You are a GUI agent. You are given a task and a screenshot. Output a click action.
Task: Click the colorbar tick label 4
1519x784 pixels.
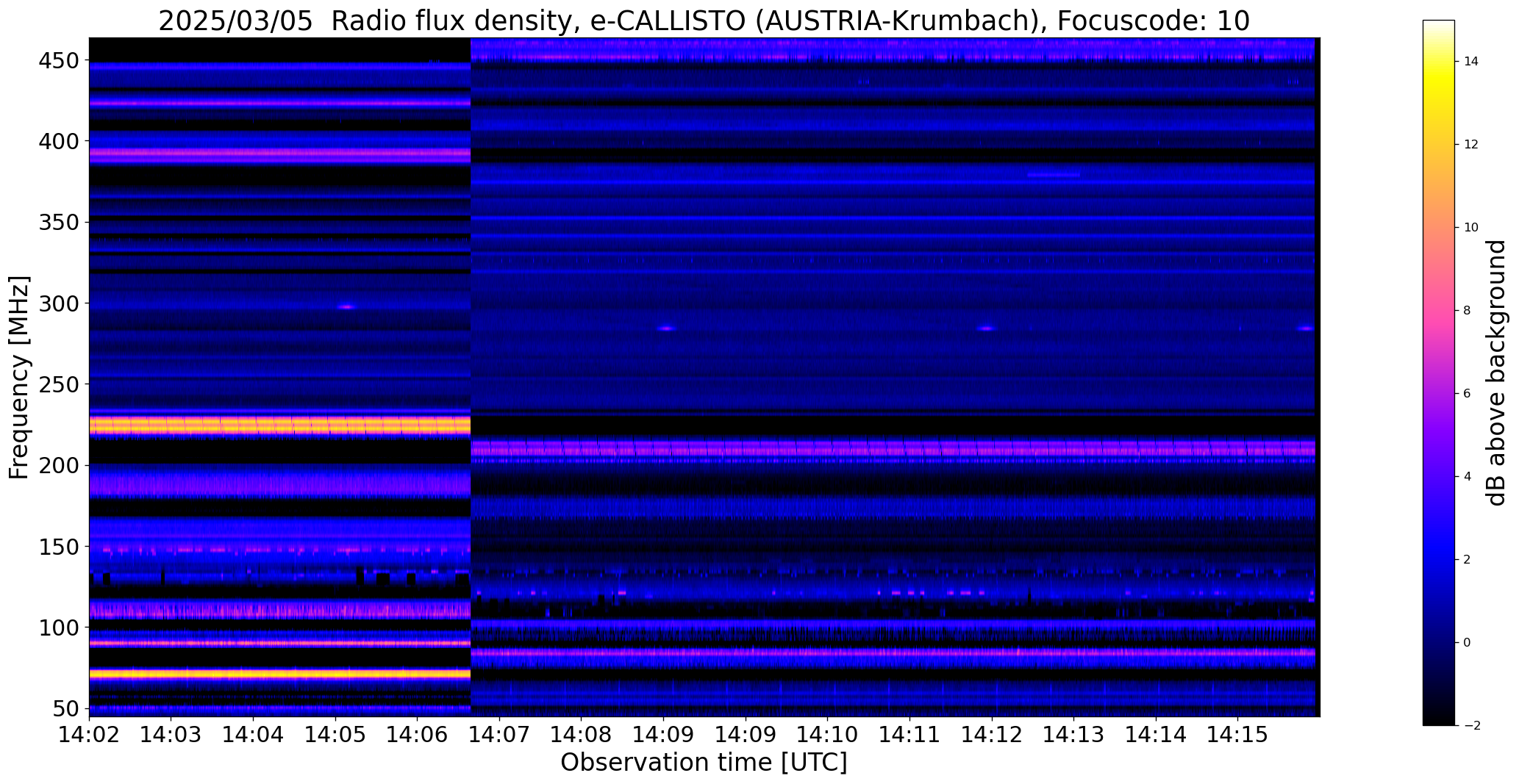[1468, 477]
